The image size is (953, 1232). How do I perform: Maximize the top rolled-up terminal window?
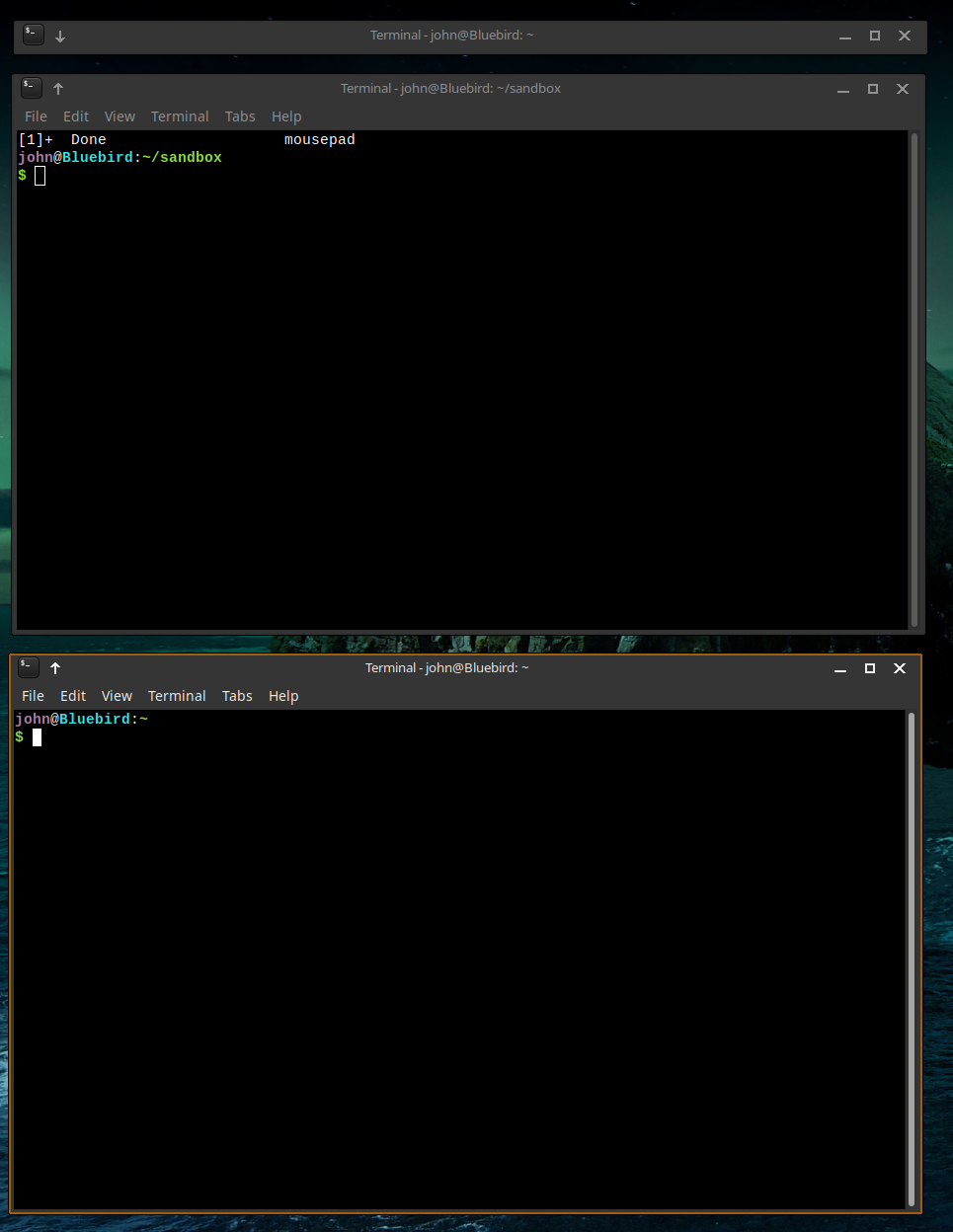click(x=875, y=36)
